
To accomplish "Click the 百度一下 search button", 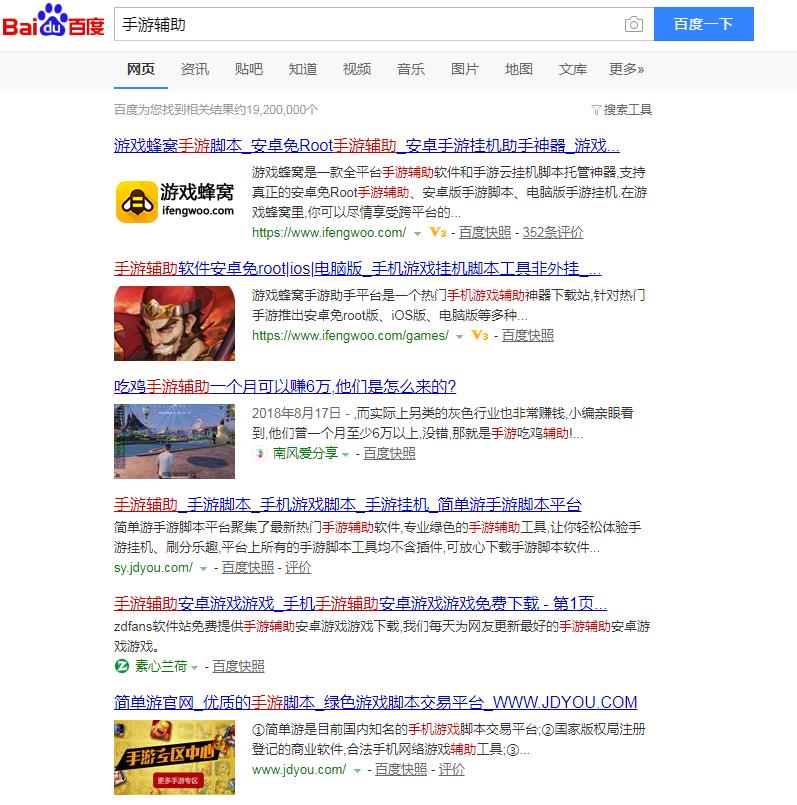I will (704, 24).
